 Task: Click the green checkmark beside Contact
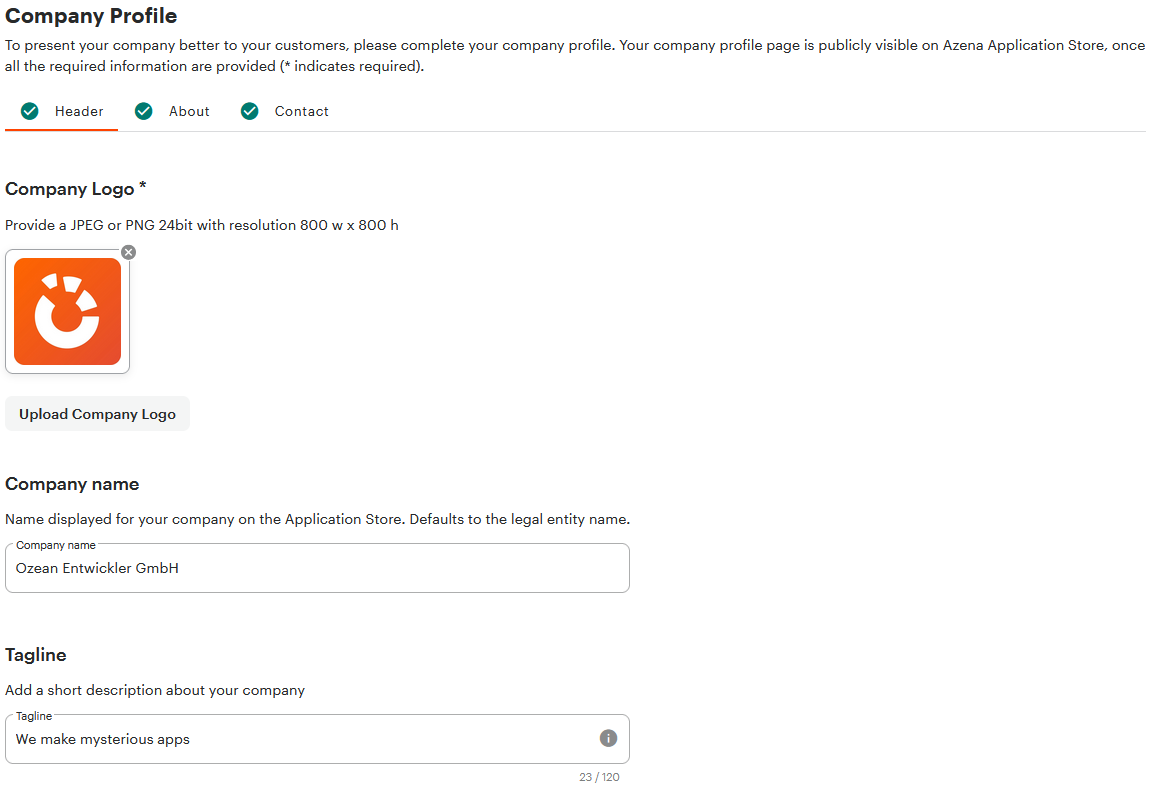[x=249, y=111]
